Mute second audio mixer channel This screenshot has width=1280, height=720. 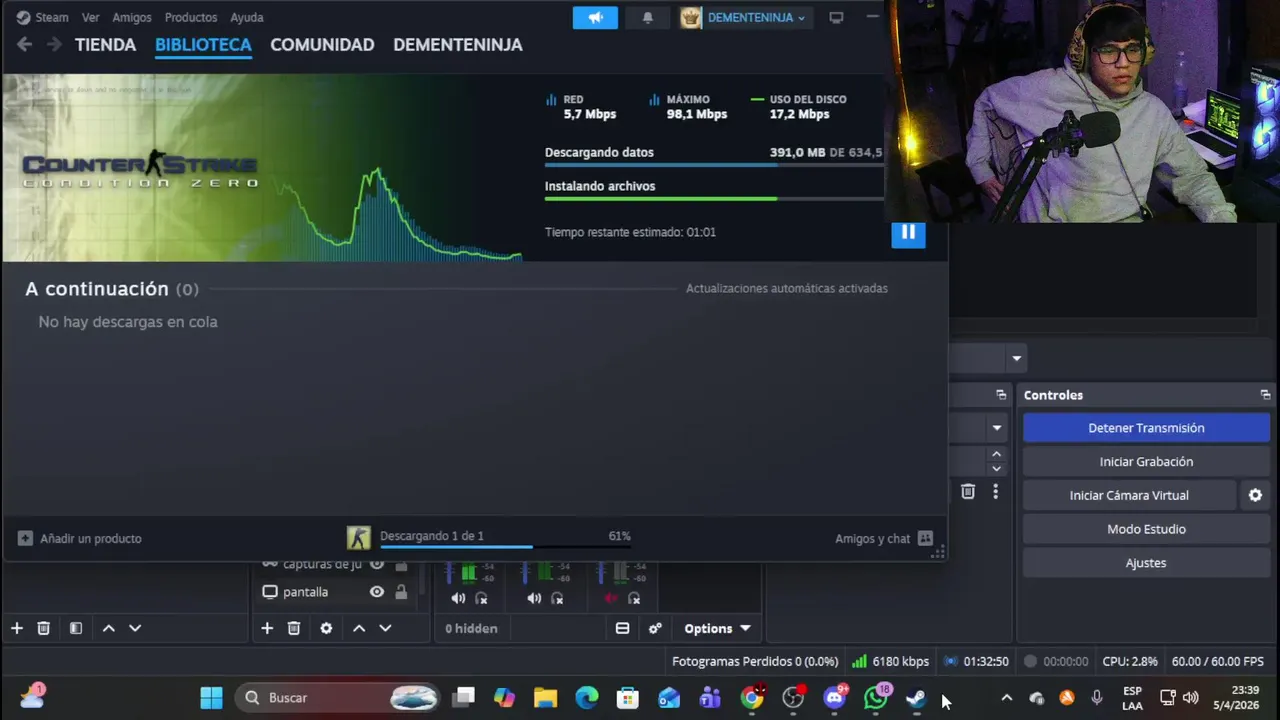pos(534,598)
